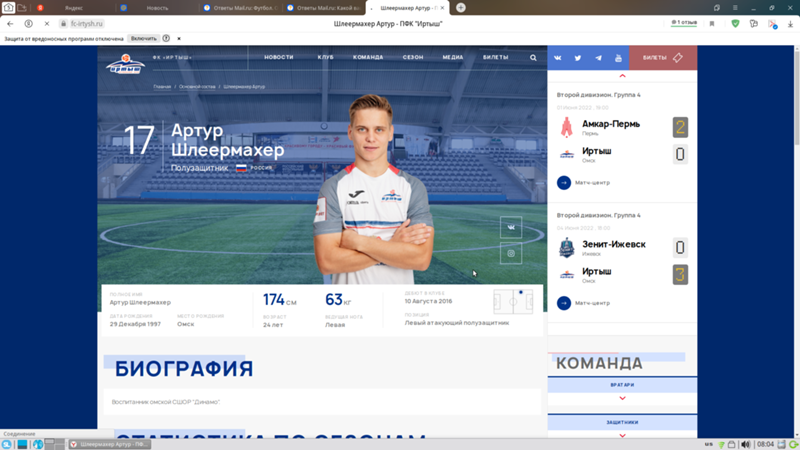This screenshot has height=450, width=800.
Task: Click the 1 отзыв reviews indicator
Action: [x=684, y=23]
